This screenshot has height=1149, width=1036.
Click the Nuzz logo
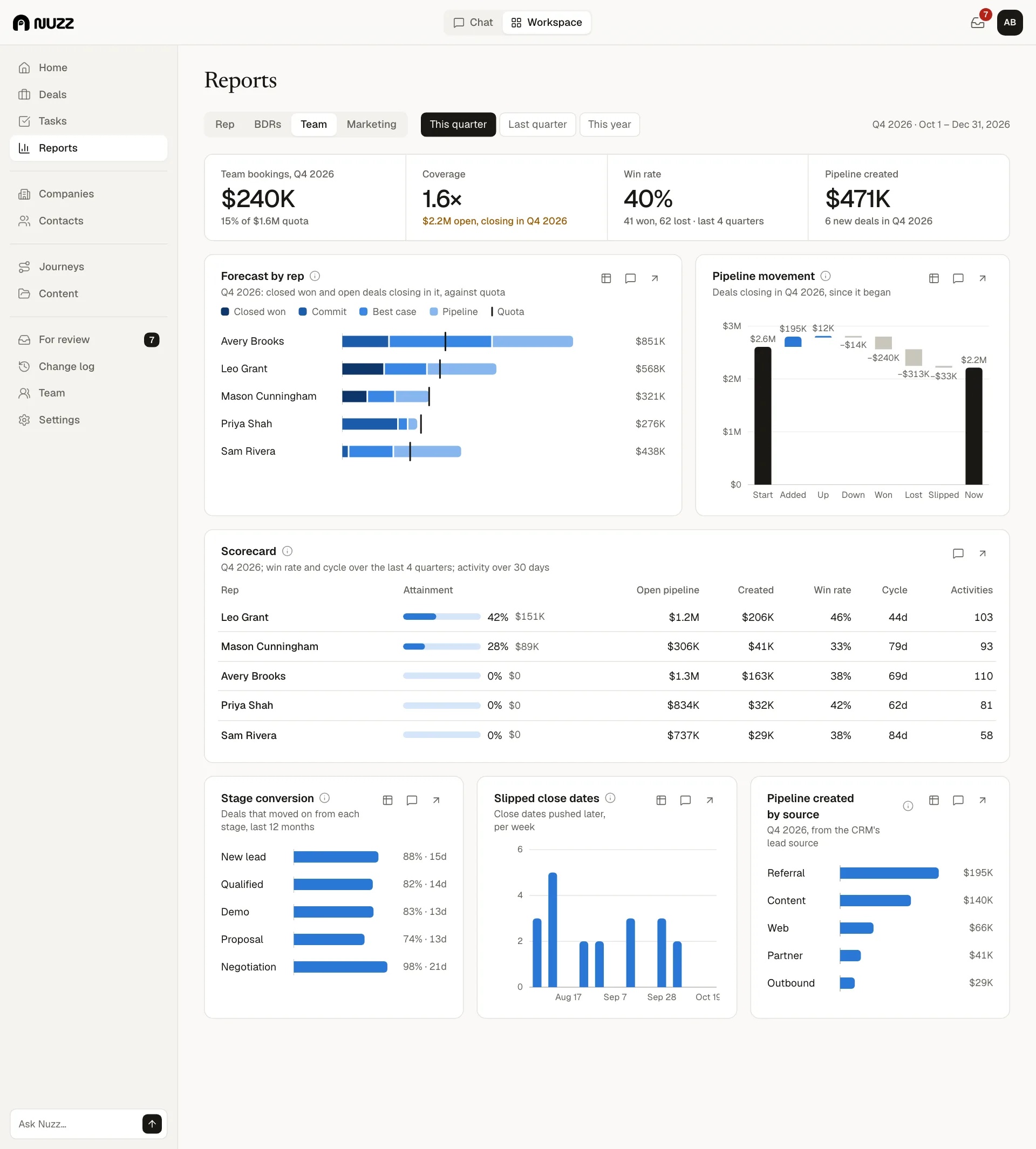coord(43,23)
